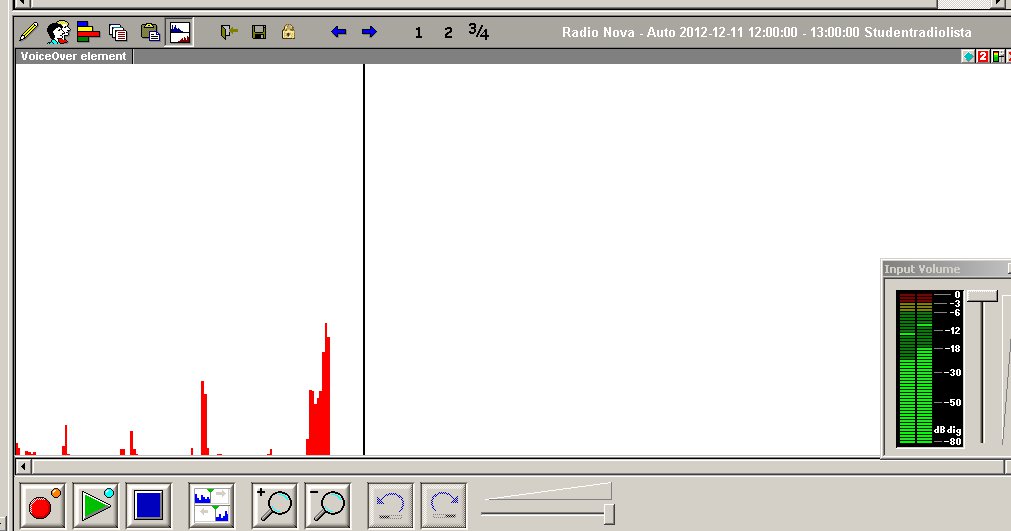Click the bottom volume ramp slider handle

pyautogui.click(x=609, y=514)
